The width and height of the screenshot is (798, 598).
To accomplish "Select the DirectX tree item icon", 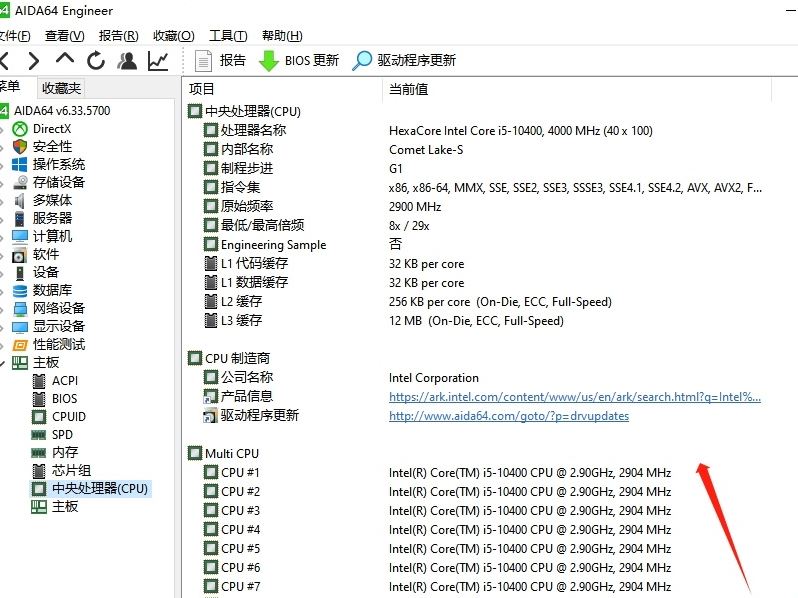I will (x=20, y=129).
